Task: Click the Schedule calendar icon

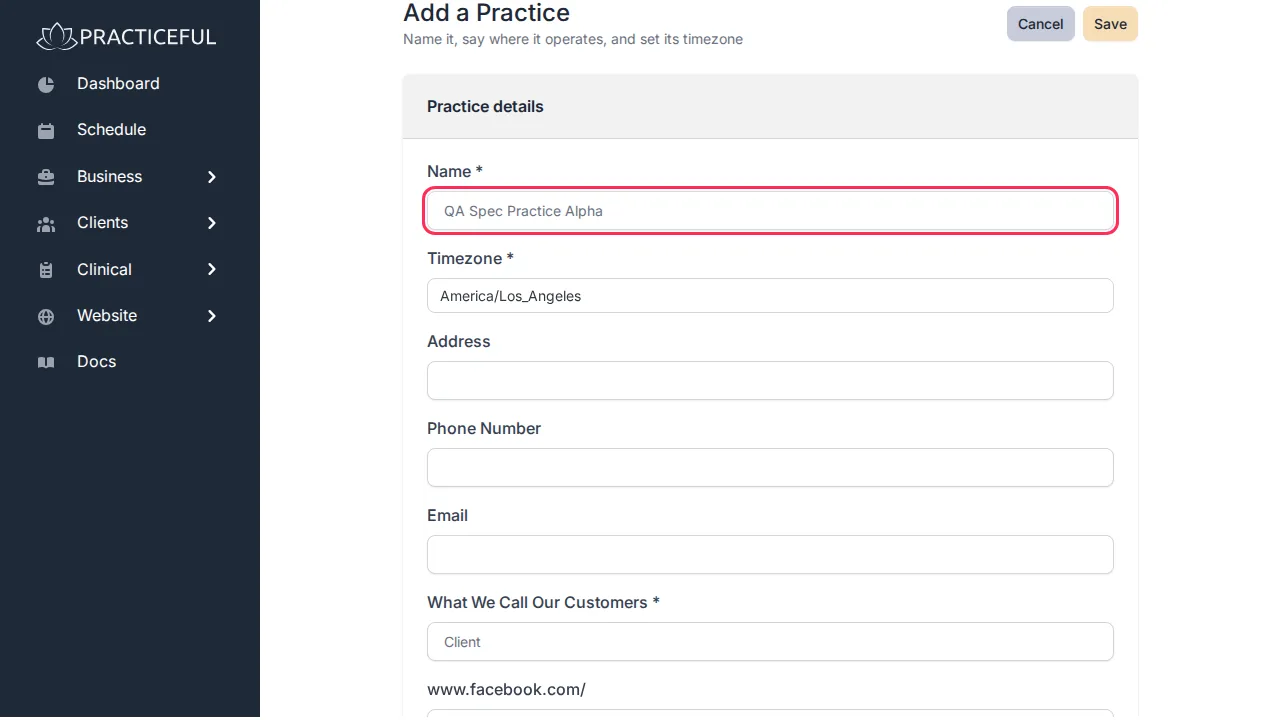Action: [x=46, y=130]
